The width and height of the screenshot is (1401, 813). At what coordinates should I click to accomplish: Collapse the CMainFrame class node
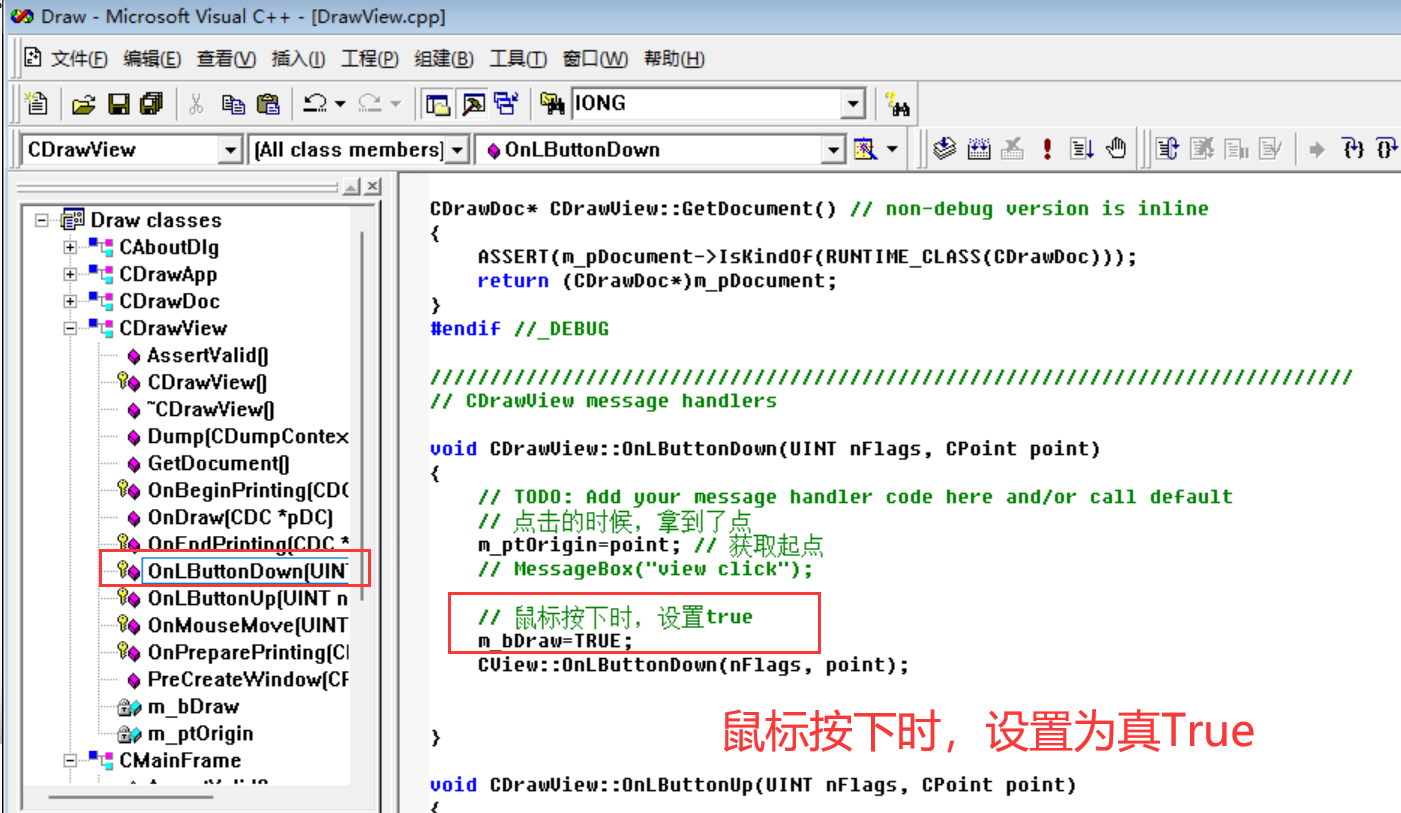(70, 760)
